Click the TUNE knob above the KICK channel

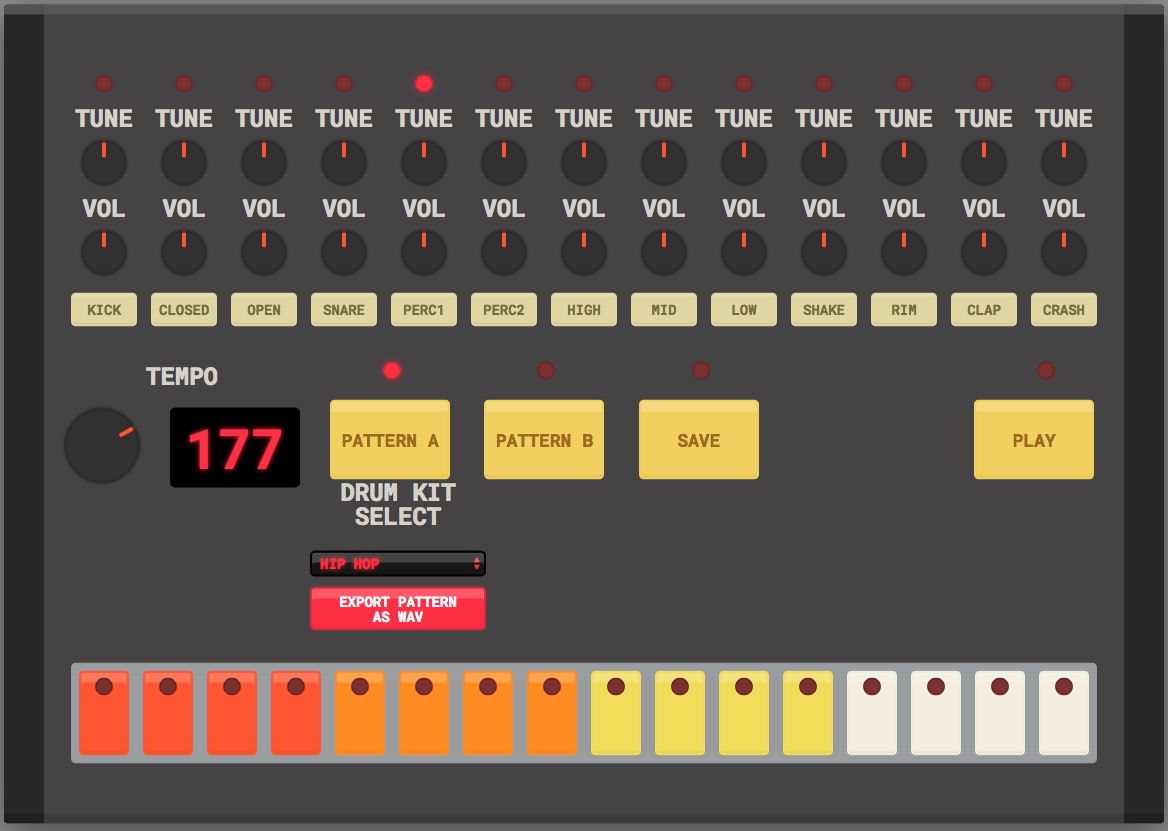104,161
